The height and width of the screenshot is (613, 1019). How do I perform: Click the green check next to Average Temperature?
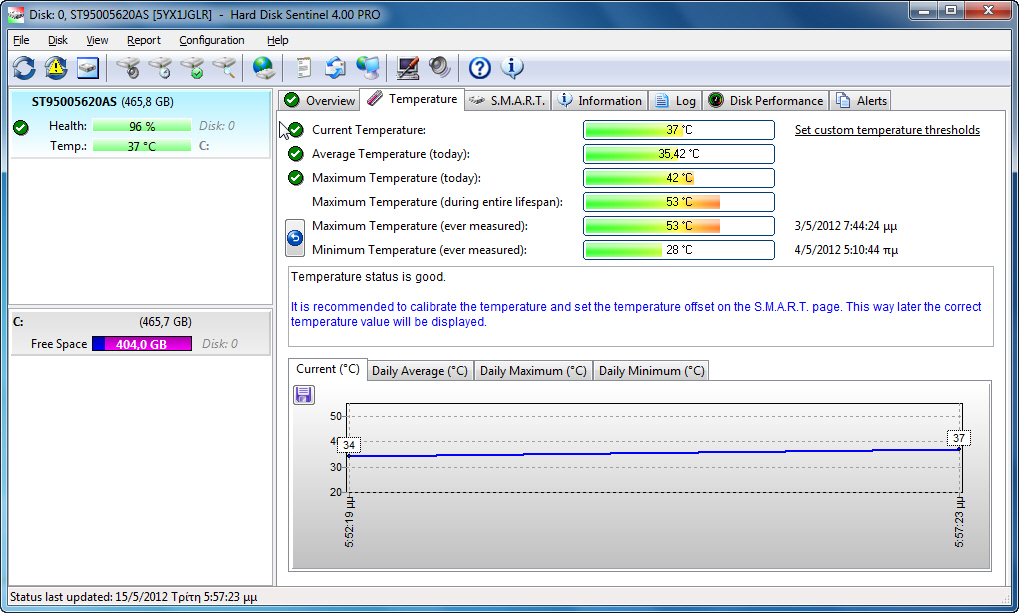(x=296, y=154)
